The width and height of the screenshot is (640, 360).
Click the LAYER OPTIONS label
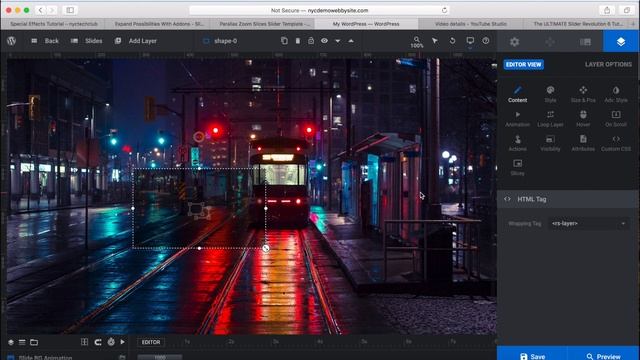(x=608, y=64)
